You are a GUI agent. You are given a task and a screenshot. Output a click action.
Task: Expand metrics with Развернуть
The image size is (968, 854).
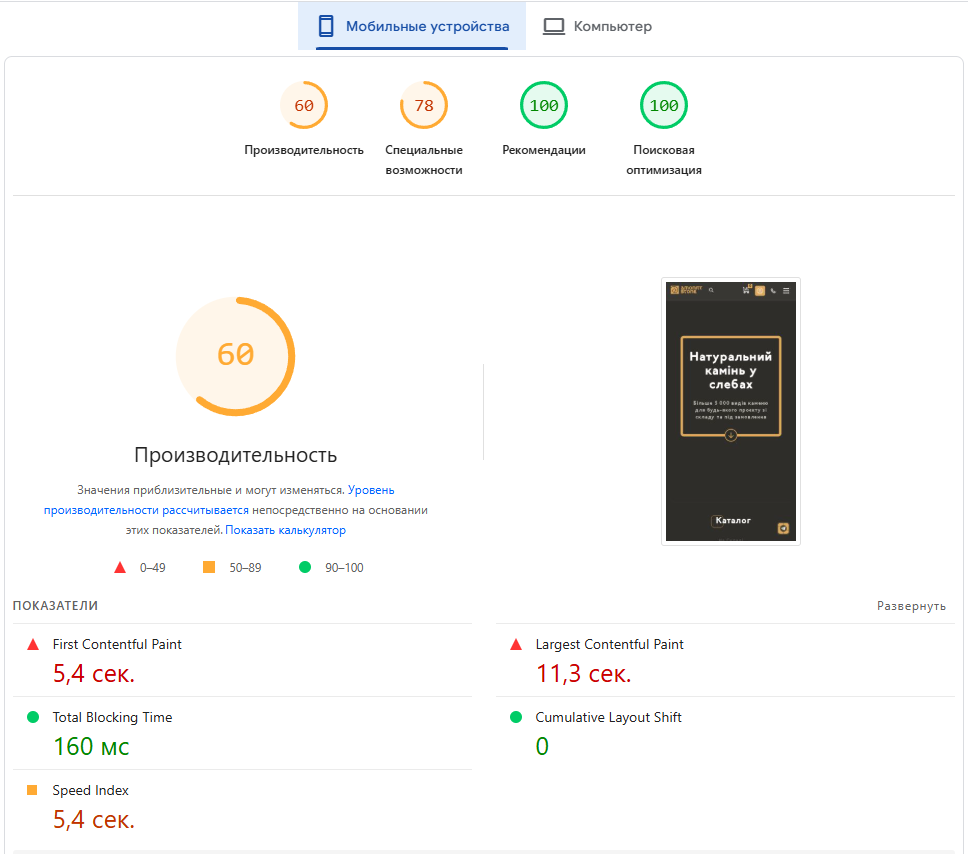(911, 606)
